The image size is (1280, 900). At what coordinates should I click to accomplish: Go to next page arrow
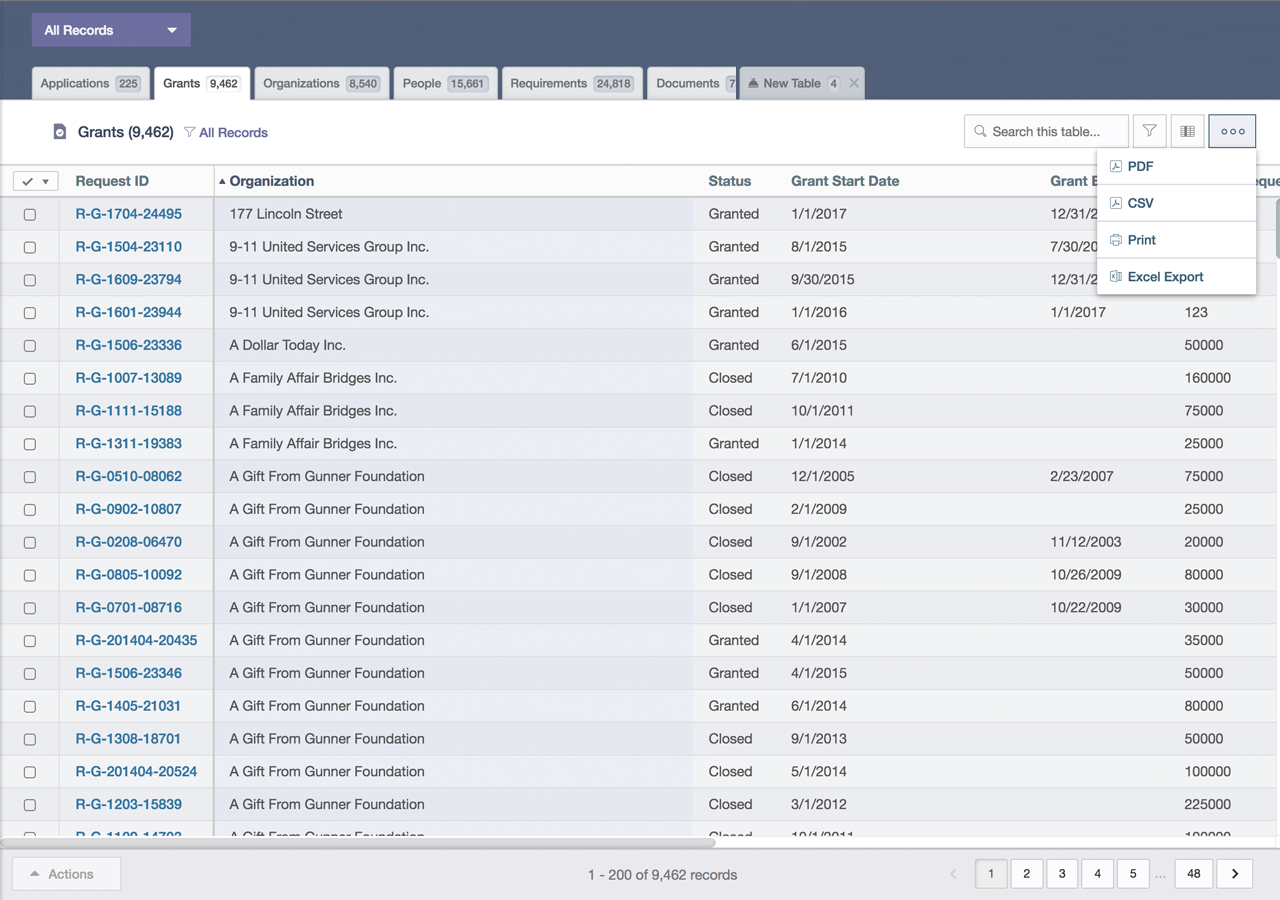[1235, 874]
